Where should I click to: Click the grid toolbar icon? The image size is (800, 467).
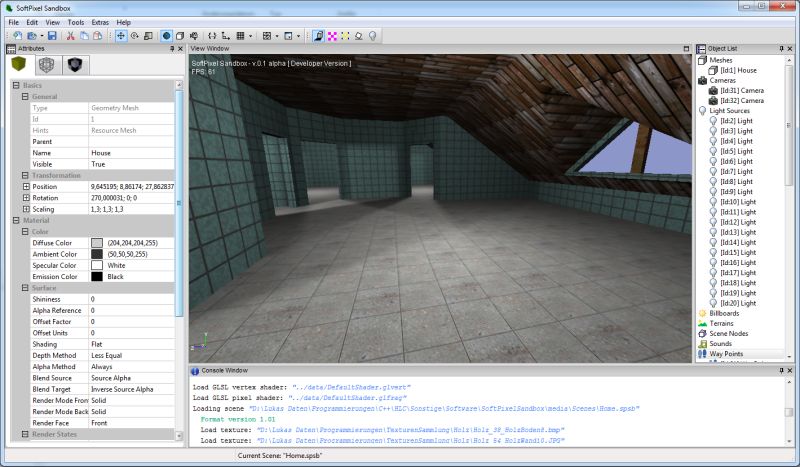240,36
